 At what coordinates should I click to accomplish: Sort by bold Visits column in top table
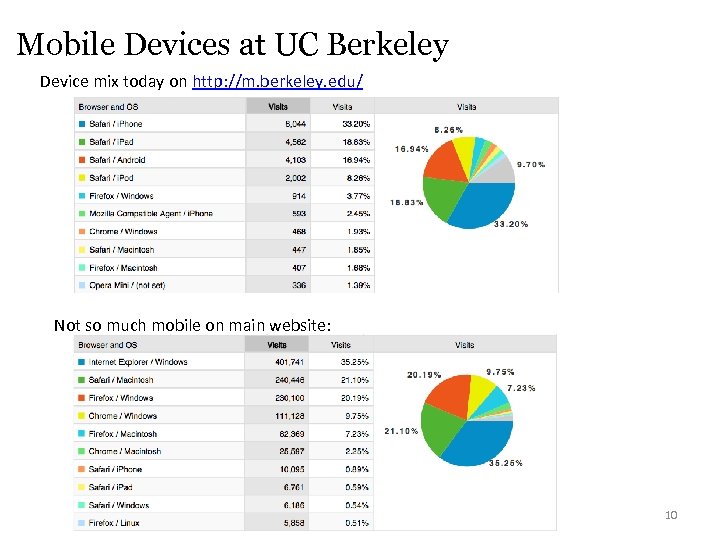(274, 107)
